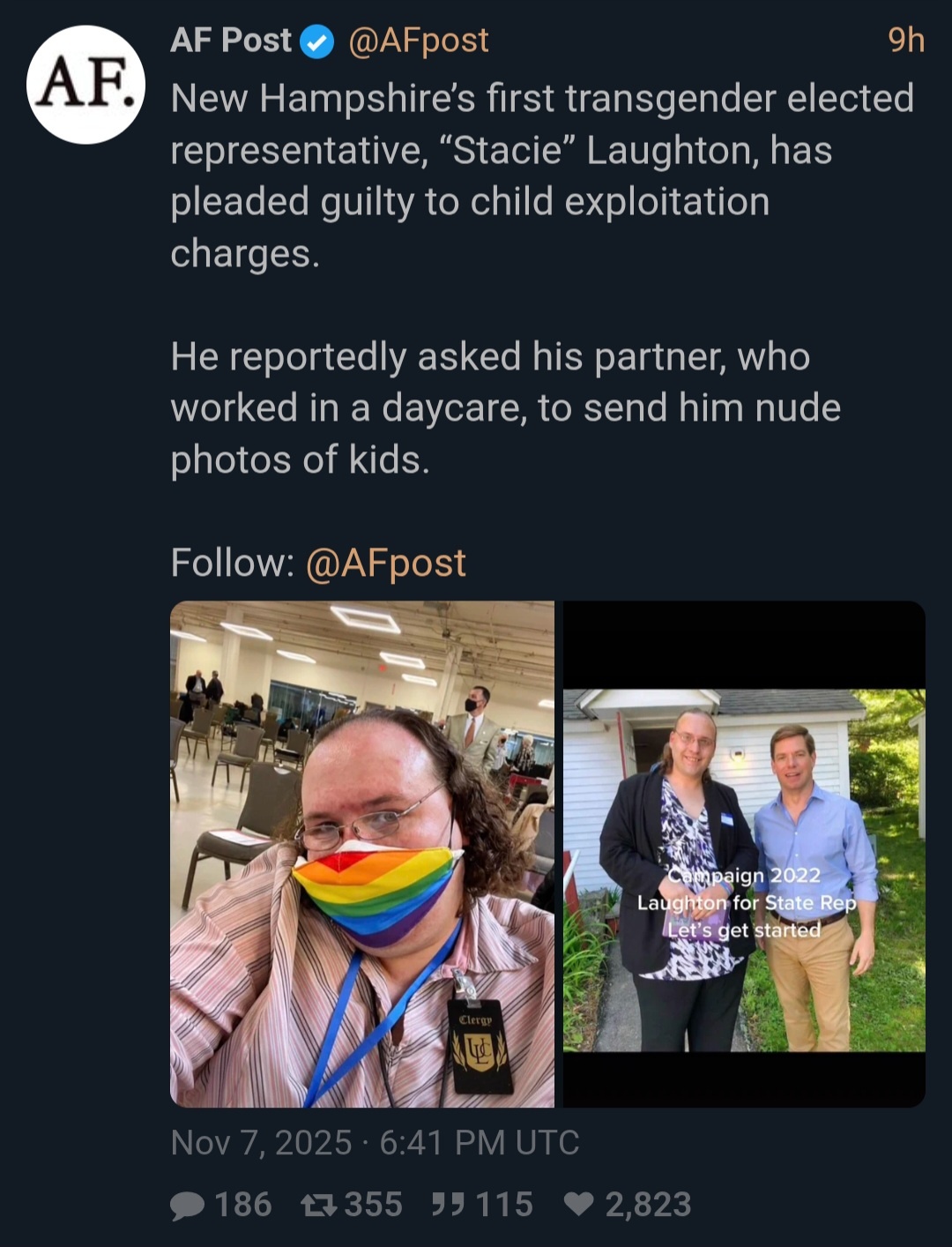
Task: Click the Nov 7, 2025 date stamp
Action: (261, 1143)
